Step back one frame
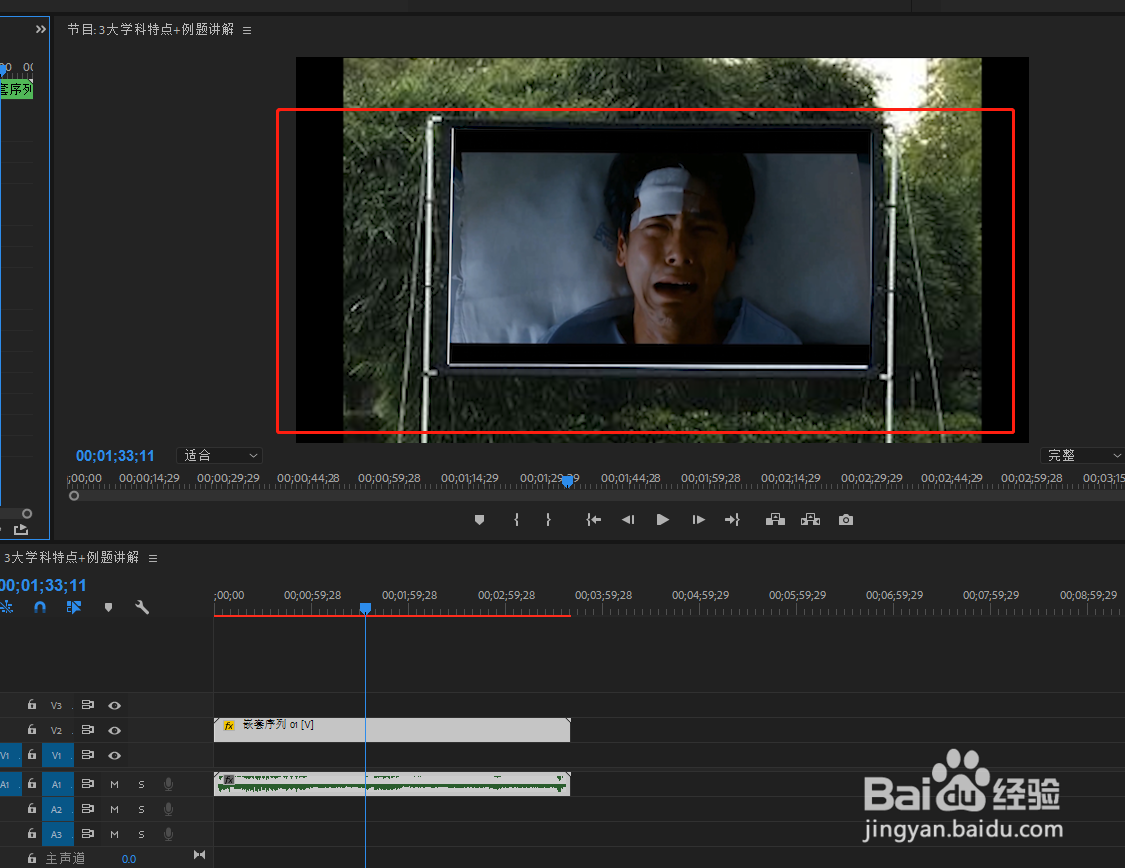This screenshot has height=868, width=1125. point(628,520)
